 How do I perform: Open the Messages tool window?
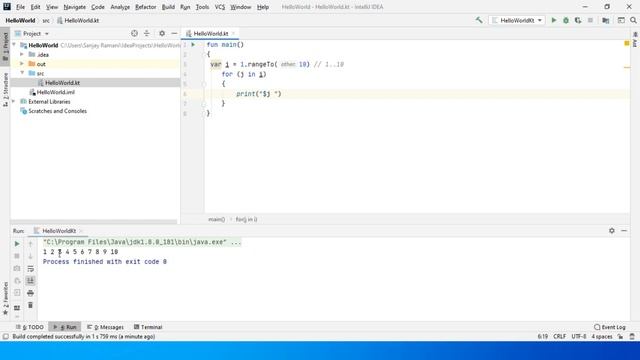pos(105,327)
